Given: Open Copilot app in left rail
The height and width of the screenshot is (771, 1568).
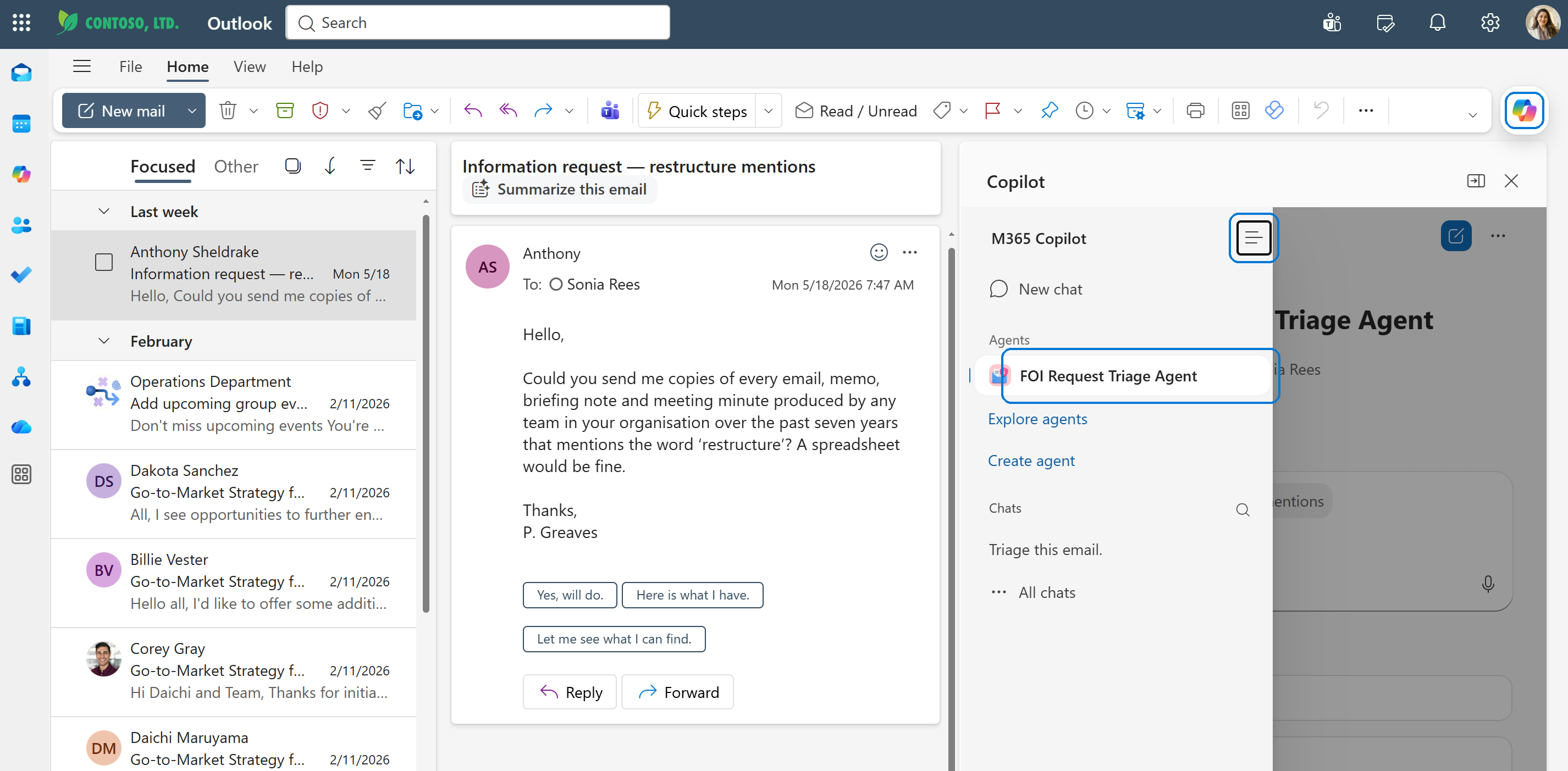Looking at the screenshot, I should (x=21, y=175).
